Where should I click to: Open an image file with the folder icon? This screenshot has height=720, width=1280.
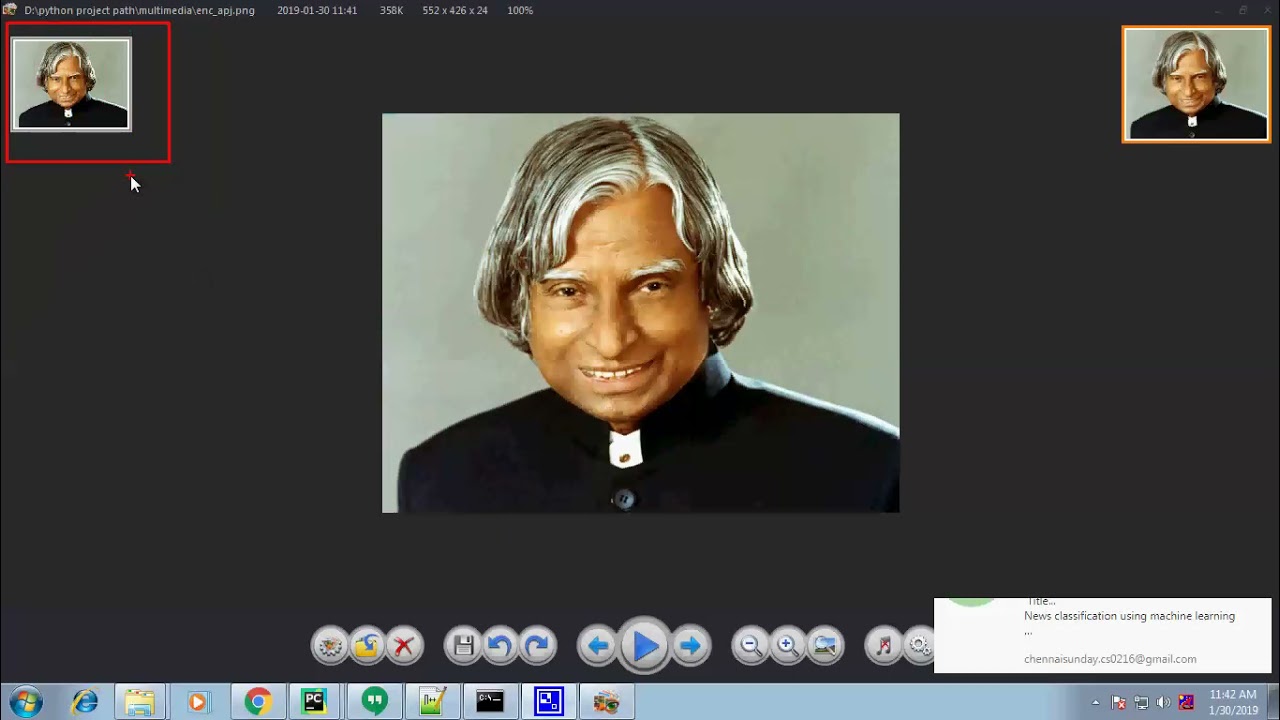367,647
